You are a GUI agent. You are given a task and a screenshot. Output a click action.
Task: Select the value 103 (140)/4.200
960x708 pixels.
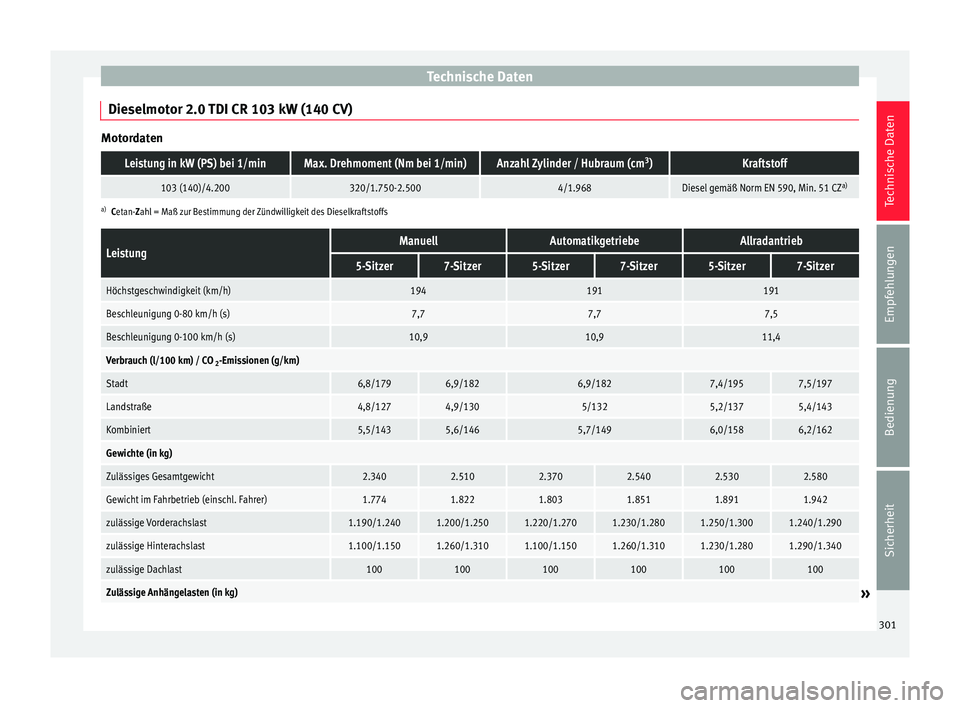195,188
